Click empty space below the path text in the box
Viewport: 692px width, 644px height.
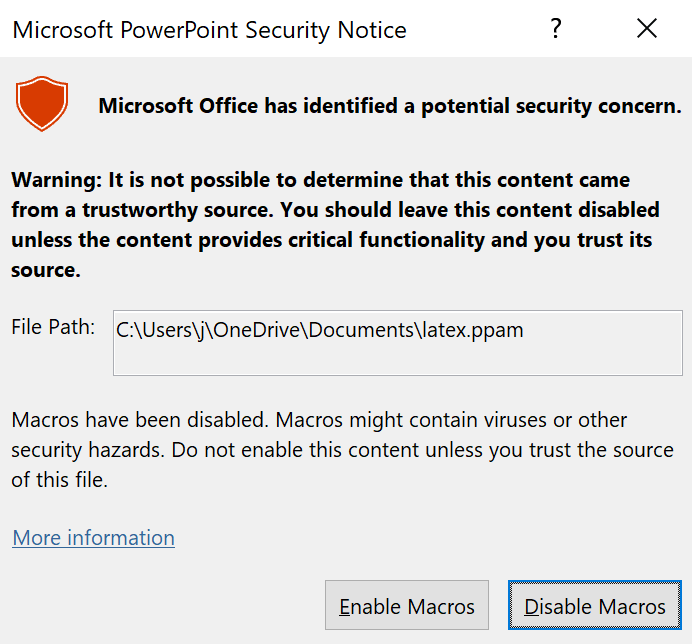pyautogui.click(x=397, y=359)
